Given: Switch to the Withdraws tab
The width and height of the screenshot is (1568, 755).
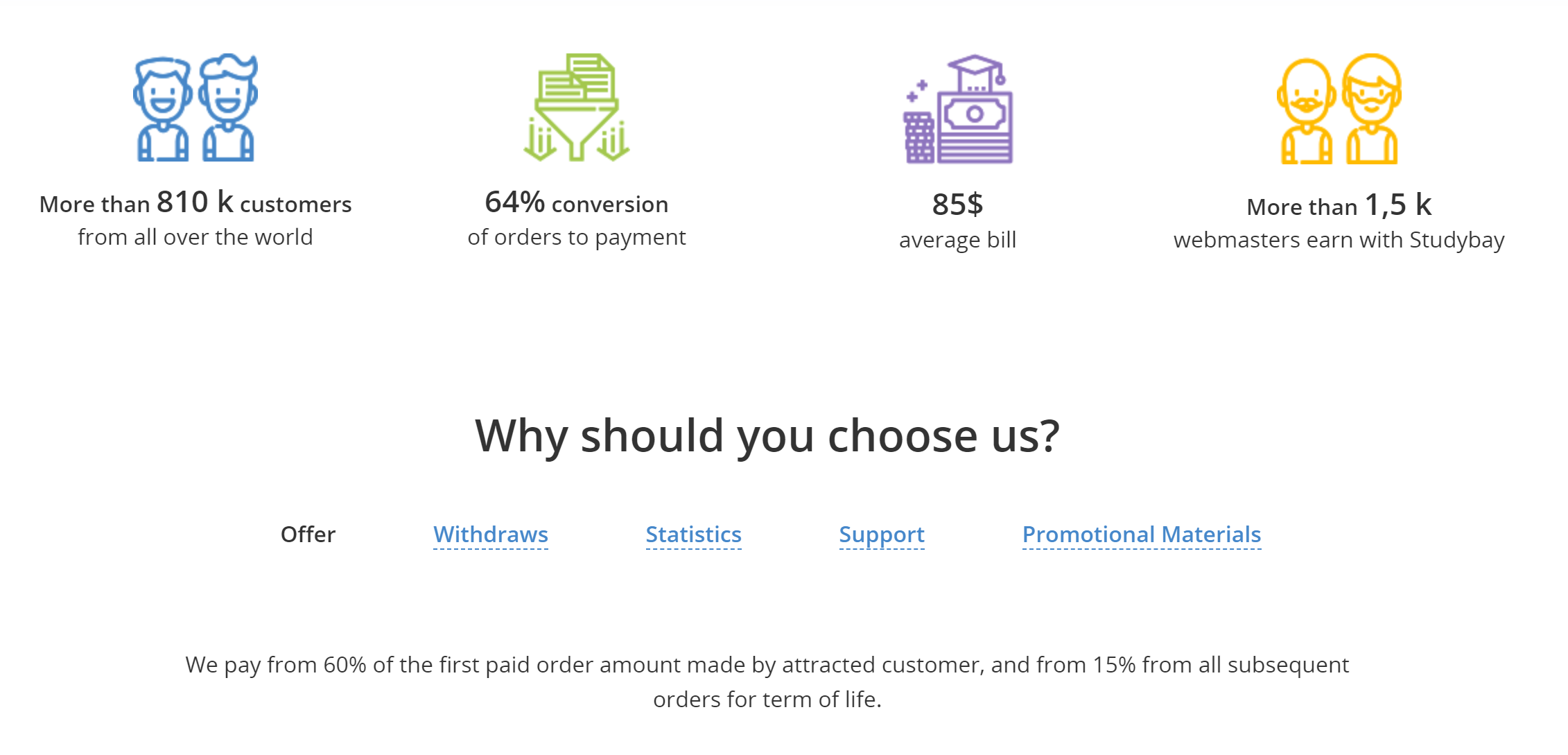Looking at the screenshot, I should [491, 535].
